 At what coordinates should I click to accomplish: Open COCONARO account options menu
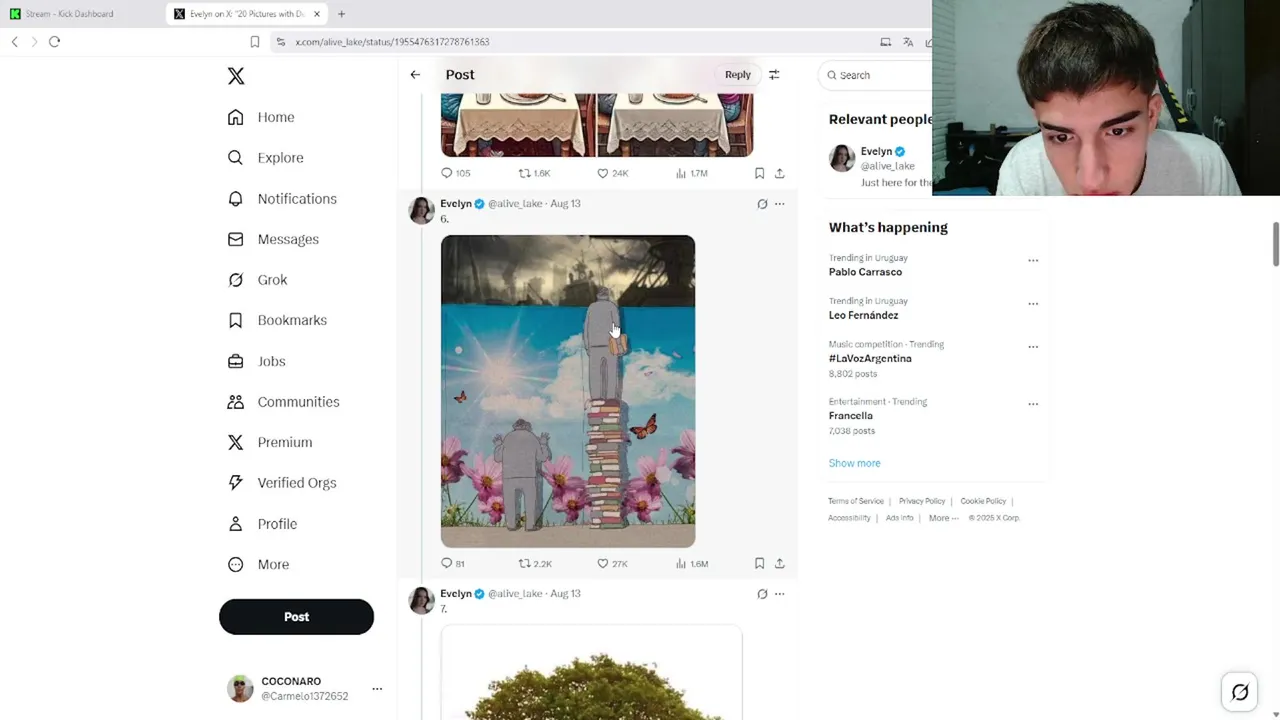(x=377, y=689)
